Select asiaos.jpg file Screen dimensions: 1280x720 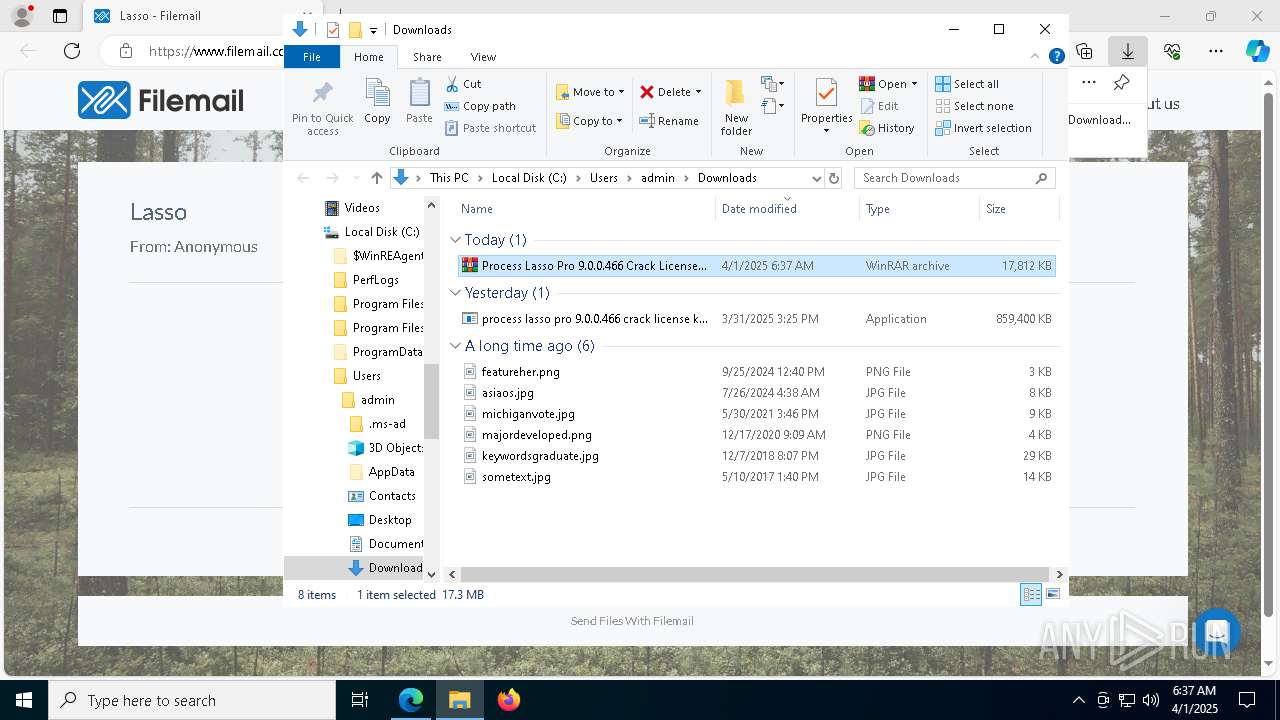756,393
